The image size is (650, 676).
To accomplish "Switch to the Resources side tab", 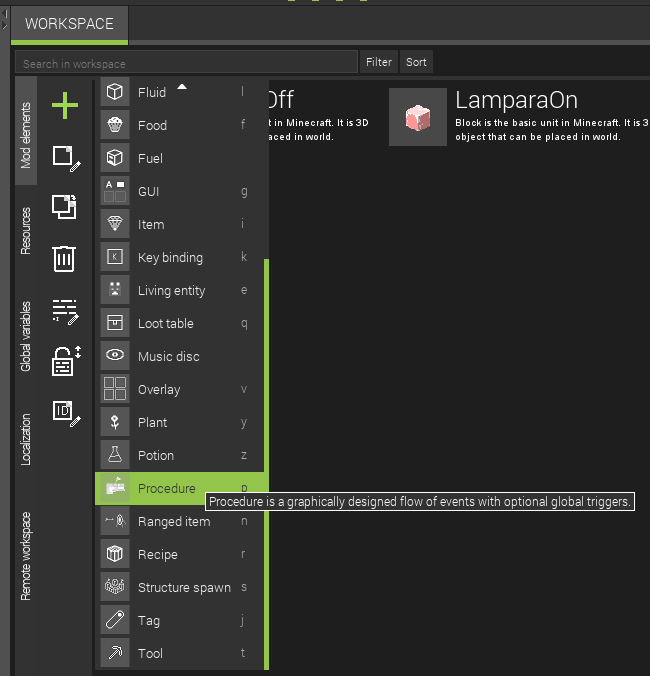I will [26, 231].
